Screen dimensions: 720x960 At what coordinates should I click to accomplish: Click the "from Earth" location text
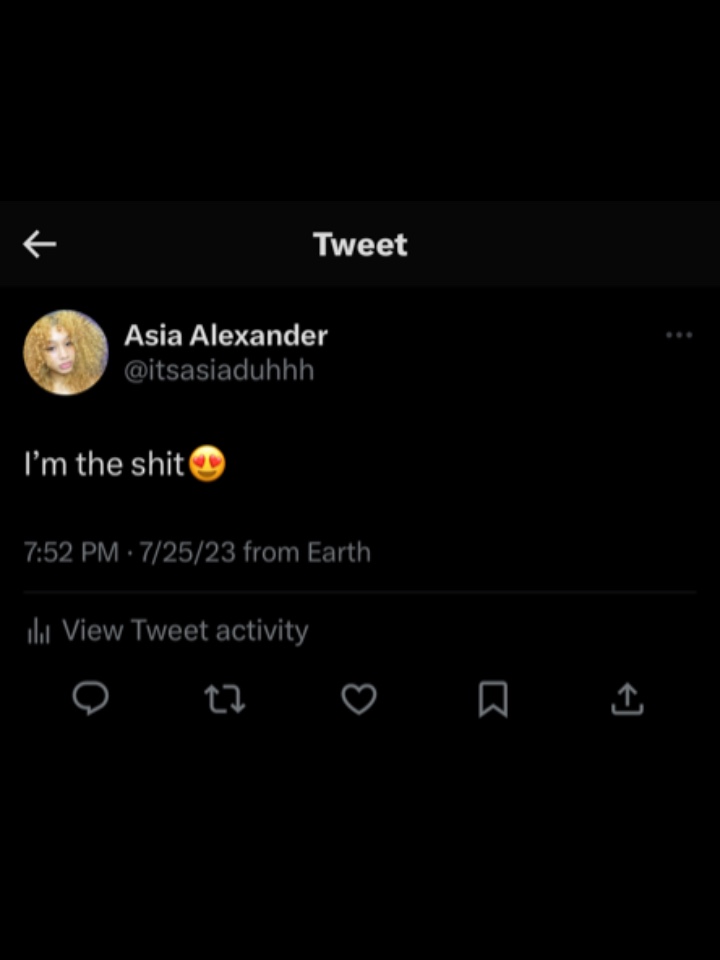click(307, 553)
